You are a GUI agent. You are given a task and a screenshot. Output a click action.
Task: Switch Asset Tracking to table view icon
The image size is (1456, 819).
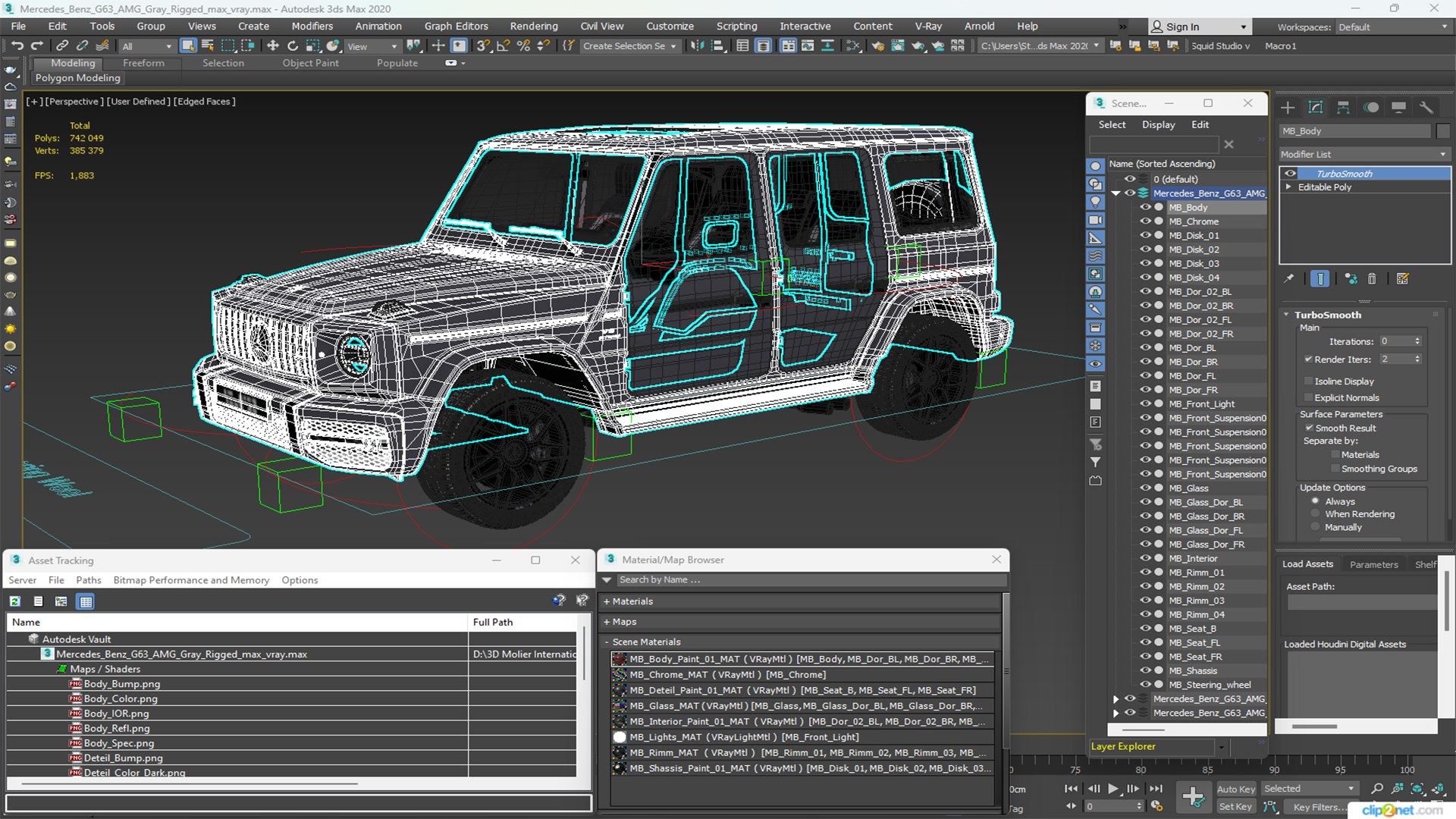[x=86, y=601]
